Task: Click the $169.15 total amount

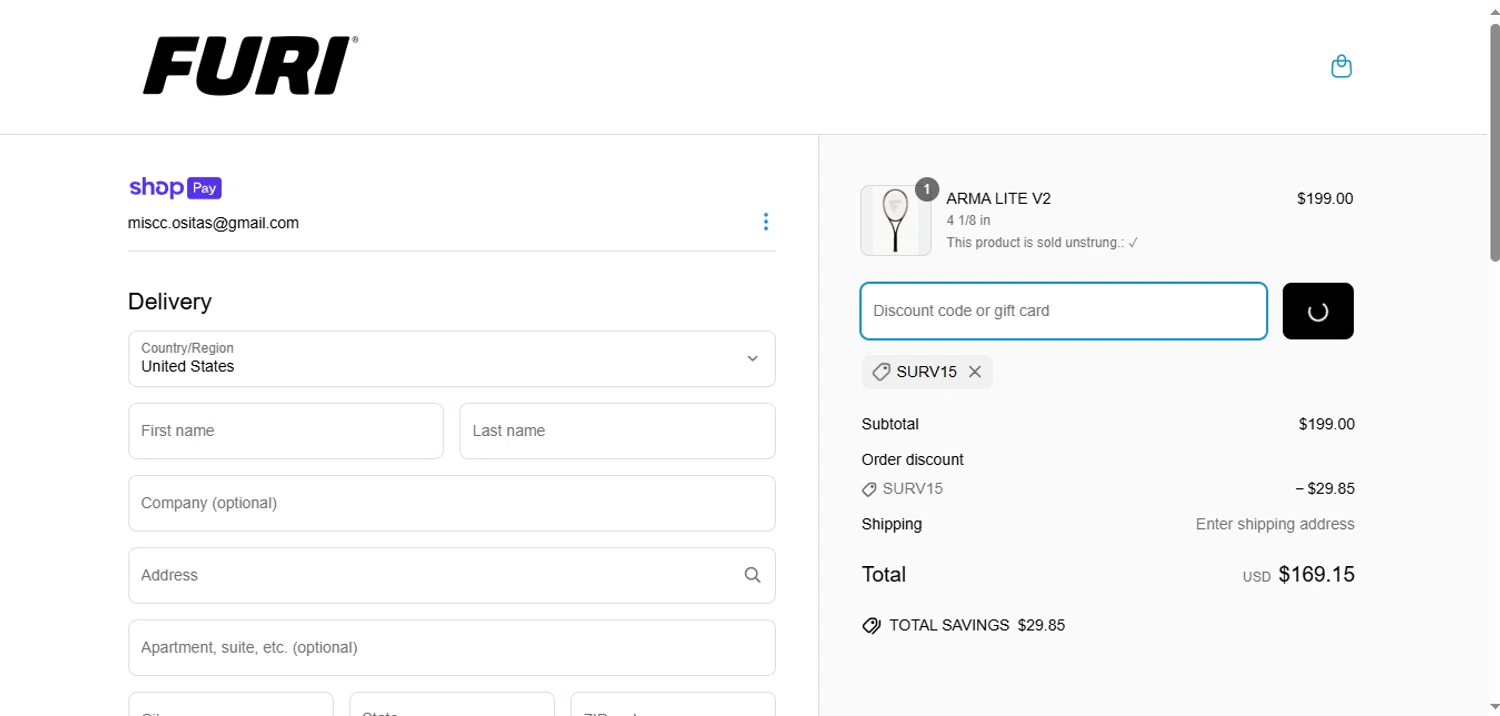Action: [1316, 574]
